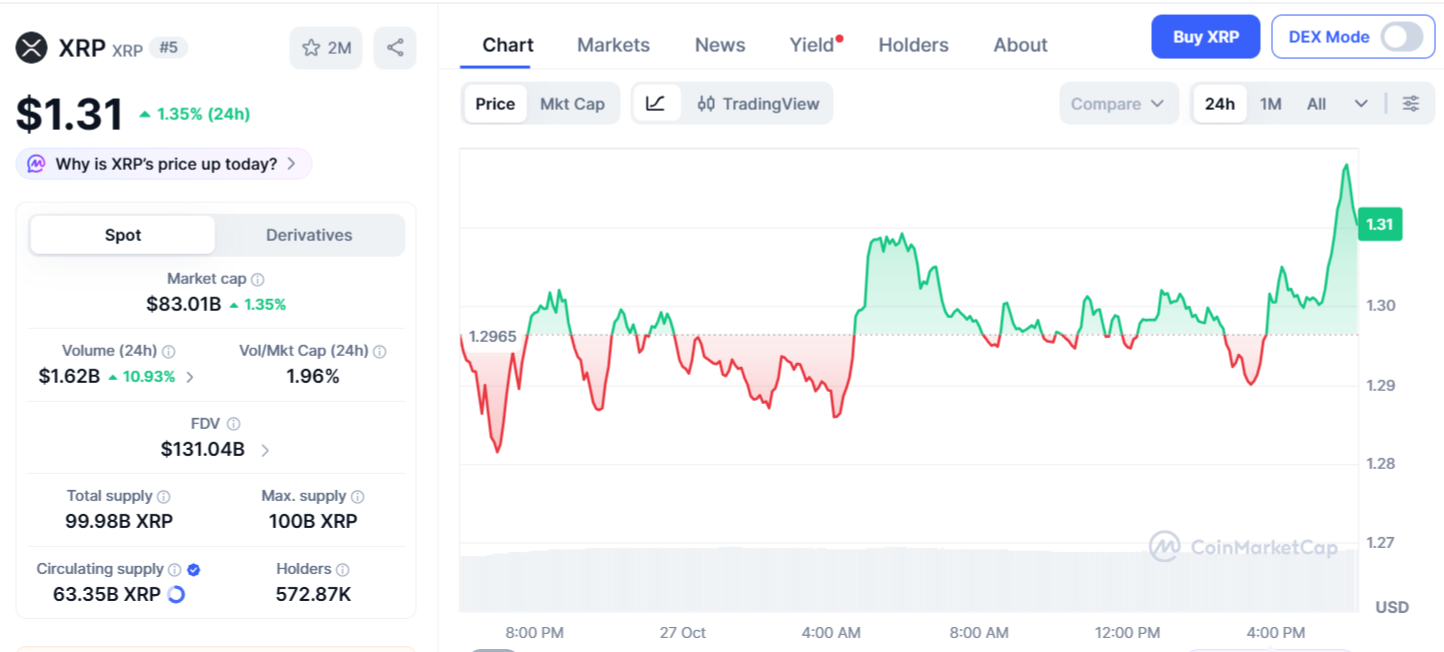This screenshot has height=652, width=1444.
Task: Open the Yield tab
Action: [x=812, y=45]
